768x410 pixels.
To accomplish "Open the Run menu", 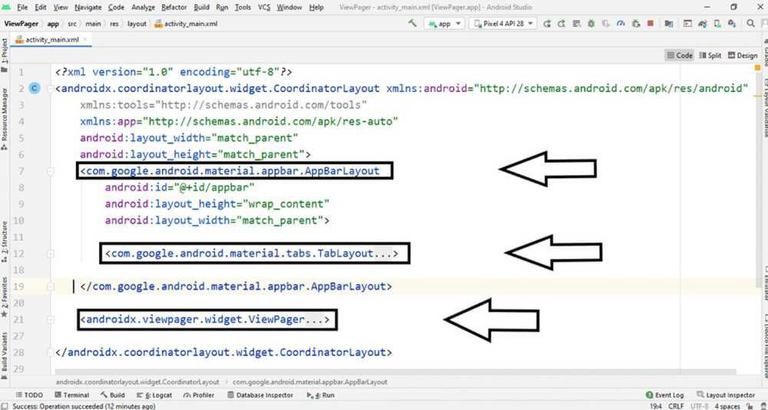I will (222, 7).
